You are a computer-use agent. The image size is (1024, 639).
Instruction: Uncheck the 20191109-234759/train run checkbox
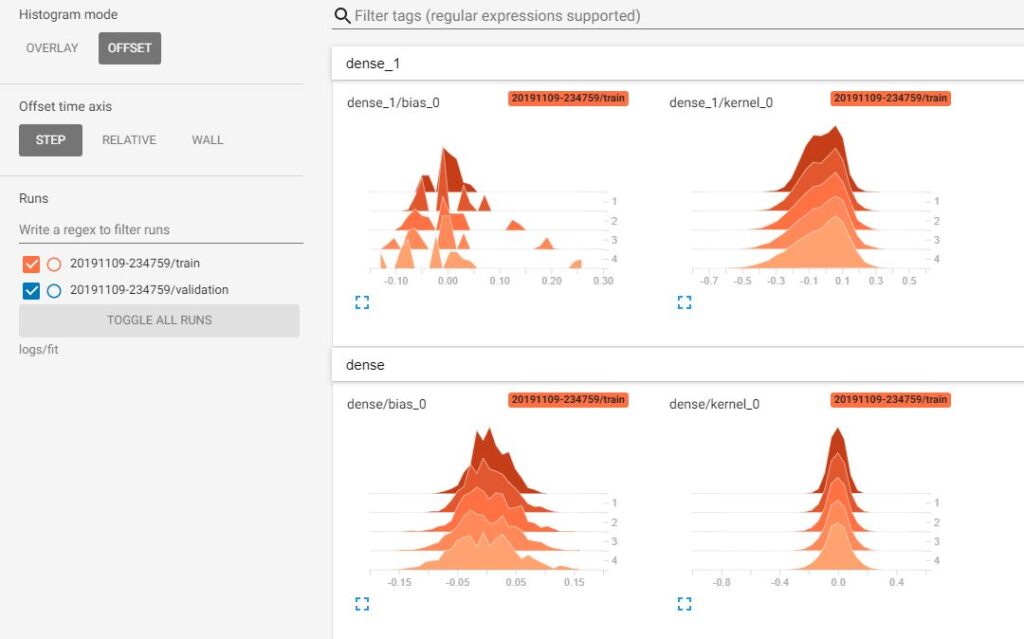31,264
